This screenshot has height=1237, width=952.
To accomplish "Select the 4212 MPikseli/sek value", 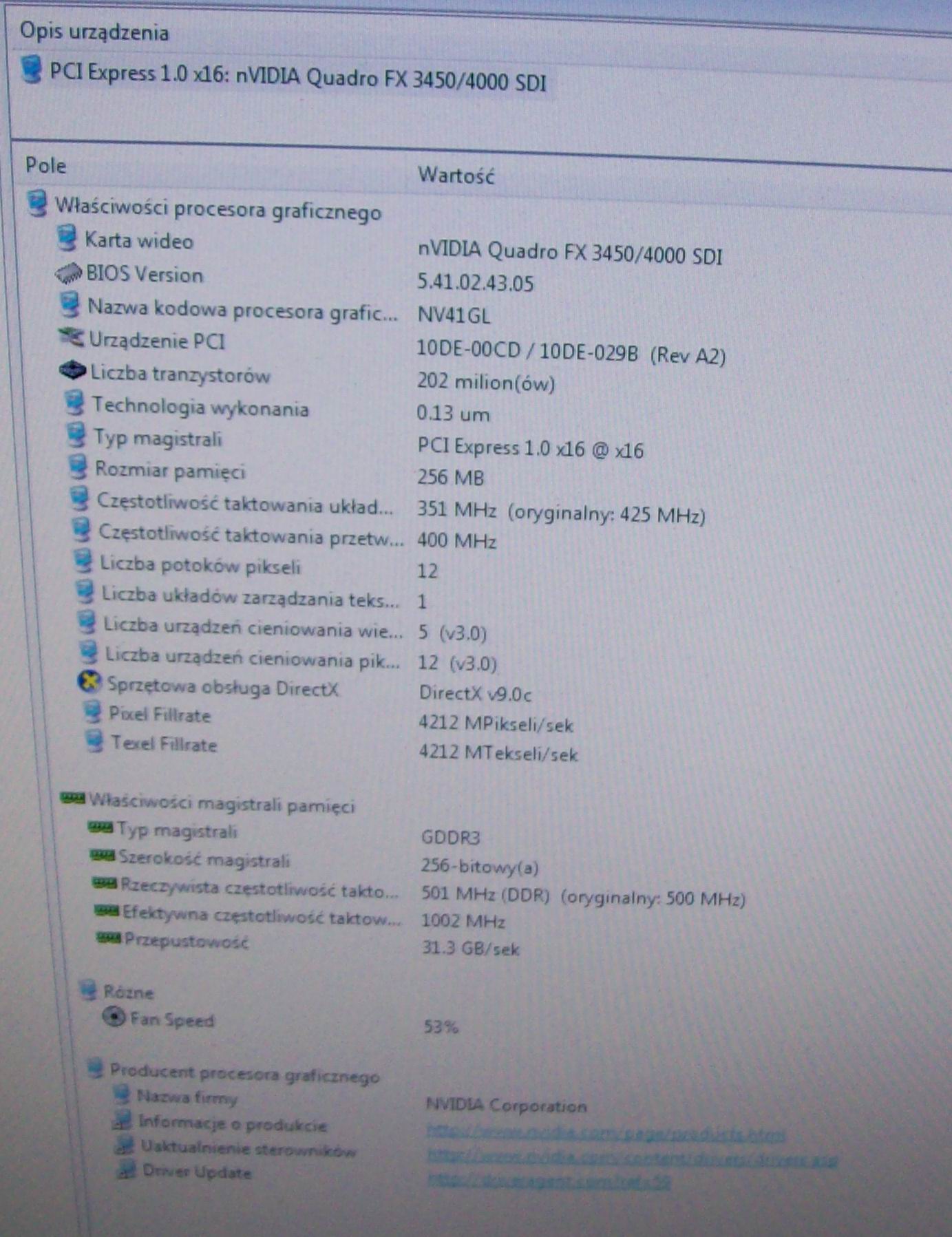I will pyautogui.click(x=496, y=723).
